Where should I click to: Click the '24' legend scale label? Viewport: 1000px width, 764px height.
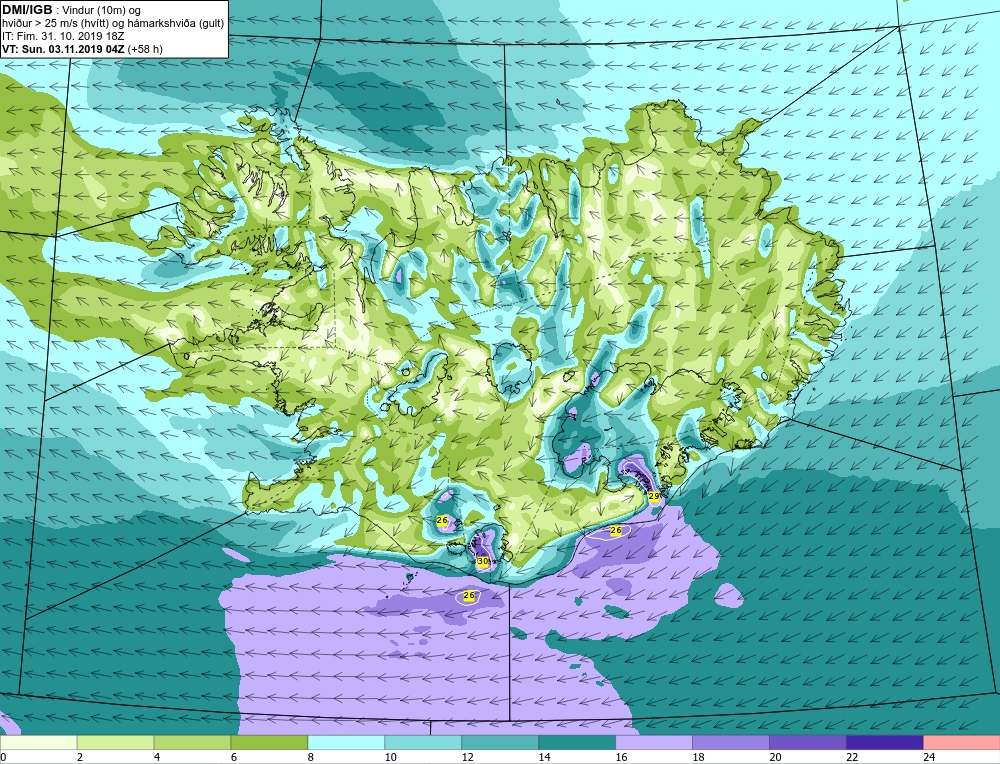click(x=929, y=757)
